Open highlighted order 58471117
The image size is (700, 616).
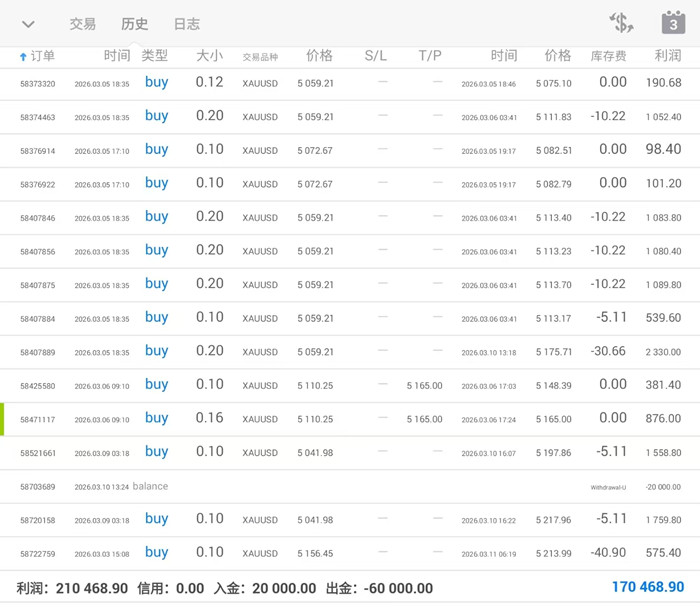350,419
